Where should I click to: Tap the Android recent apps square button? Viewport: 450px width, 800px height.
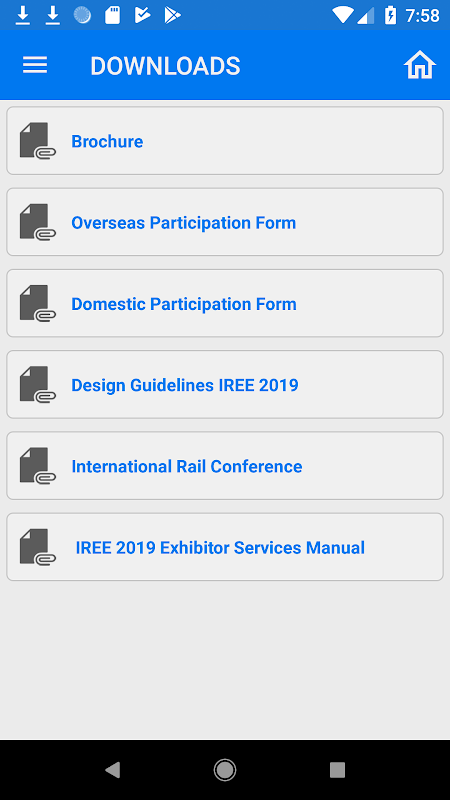(337, 769)
